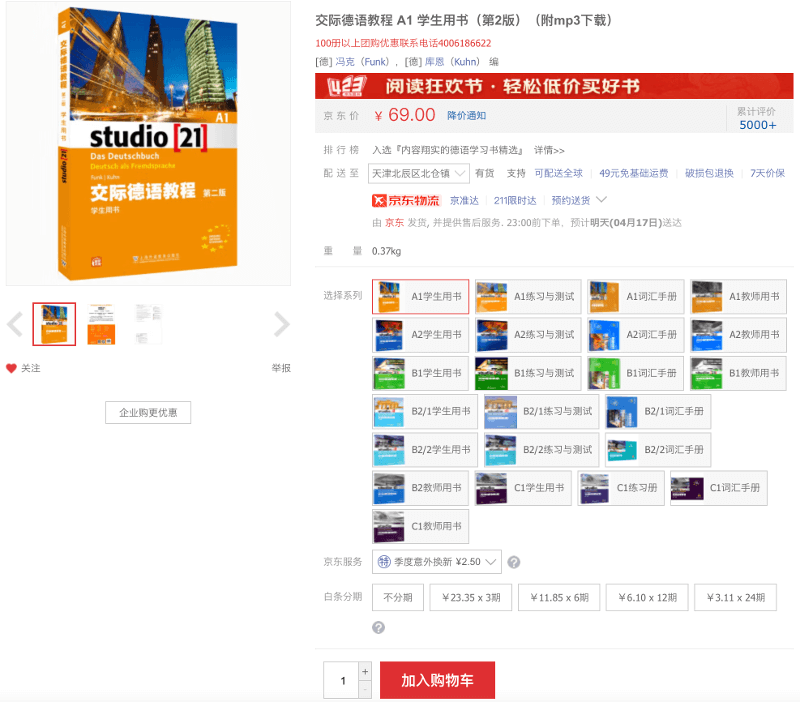Choose the B1练习与测试 option
Image resolution: width=800 pixels, height=702 pixels.
click(x=528, y=373)
